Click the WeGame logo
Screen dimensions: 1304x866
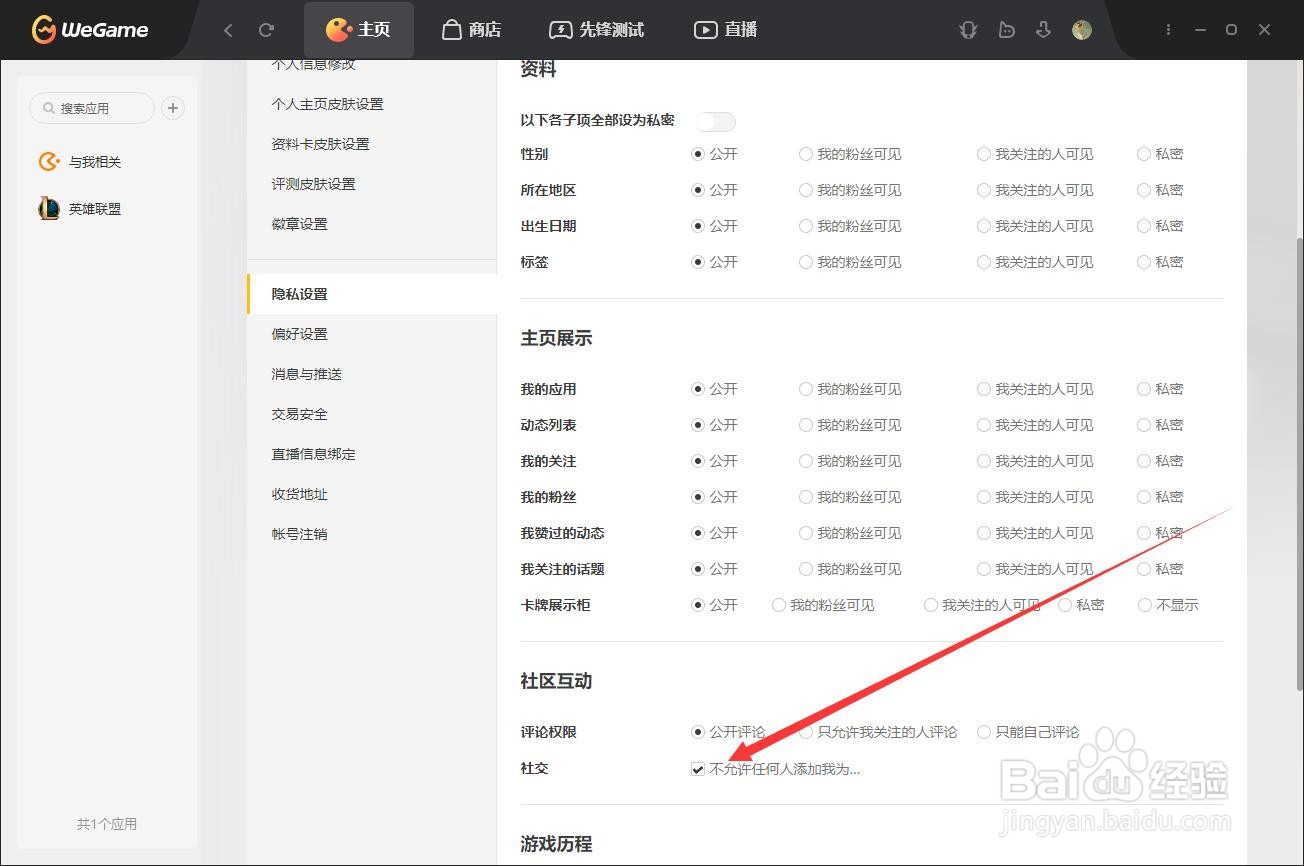click(90, 30)
